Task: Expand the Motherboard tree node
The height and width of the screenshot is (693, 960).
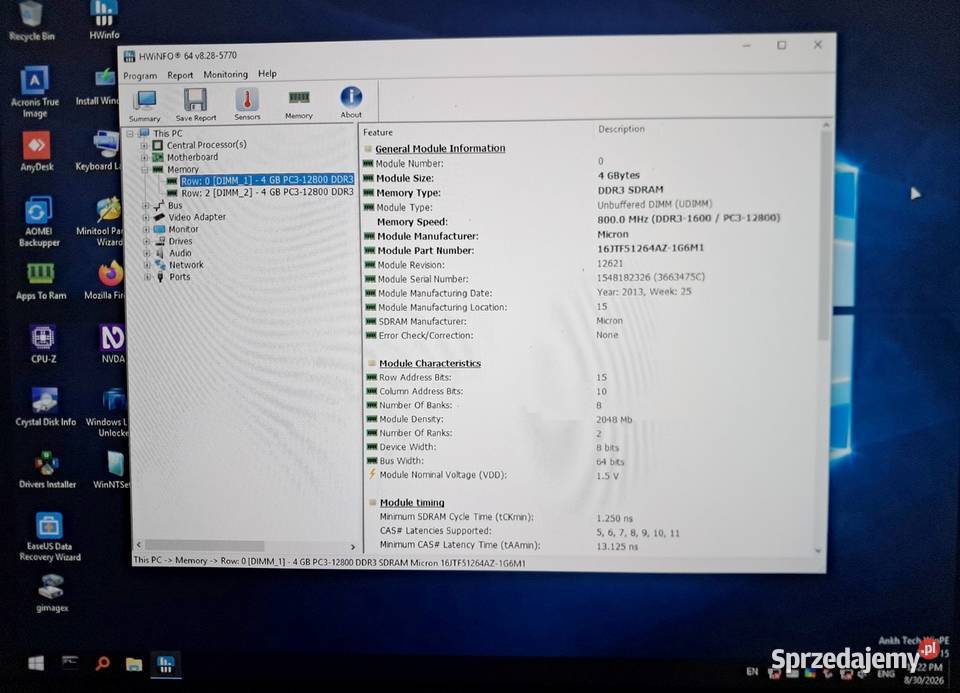Action: click(x=144, y=157)
